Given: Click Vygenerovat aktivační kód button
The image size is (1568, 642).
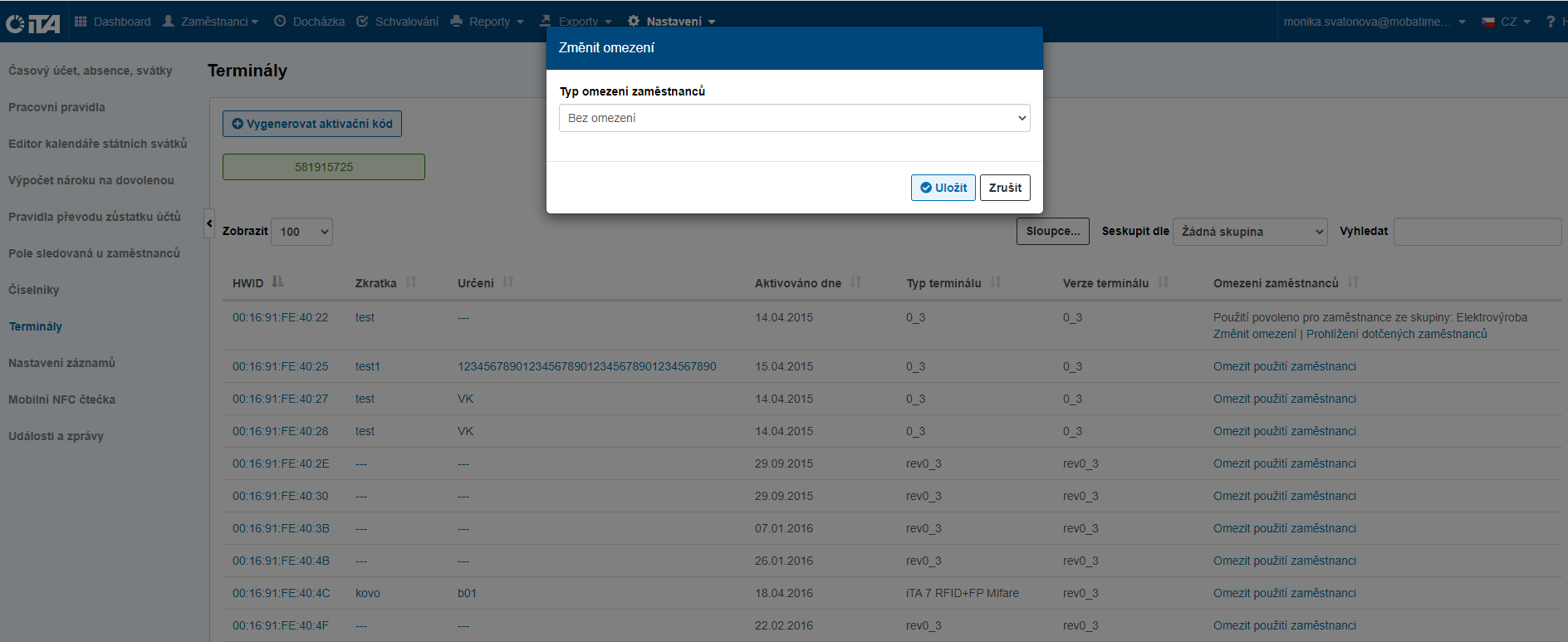Looking at the screenshot, I should tap(312, 124).
